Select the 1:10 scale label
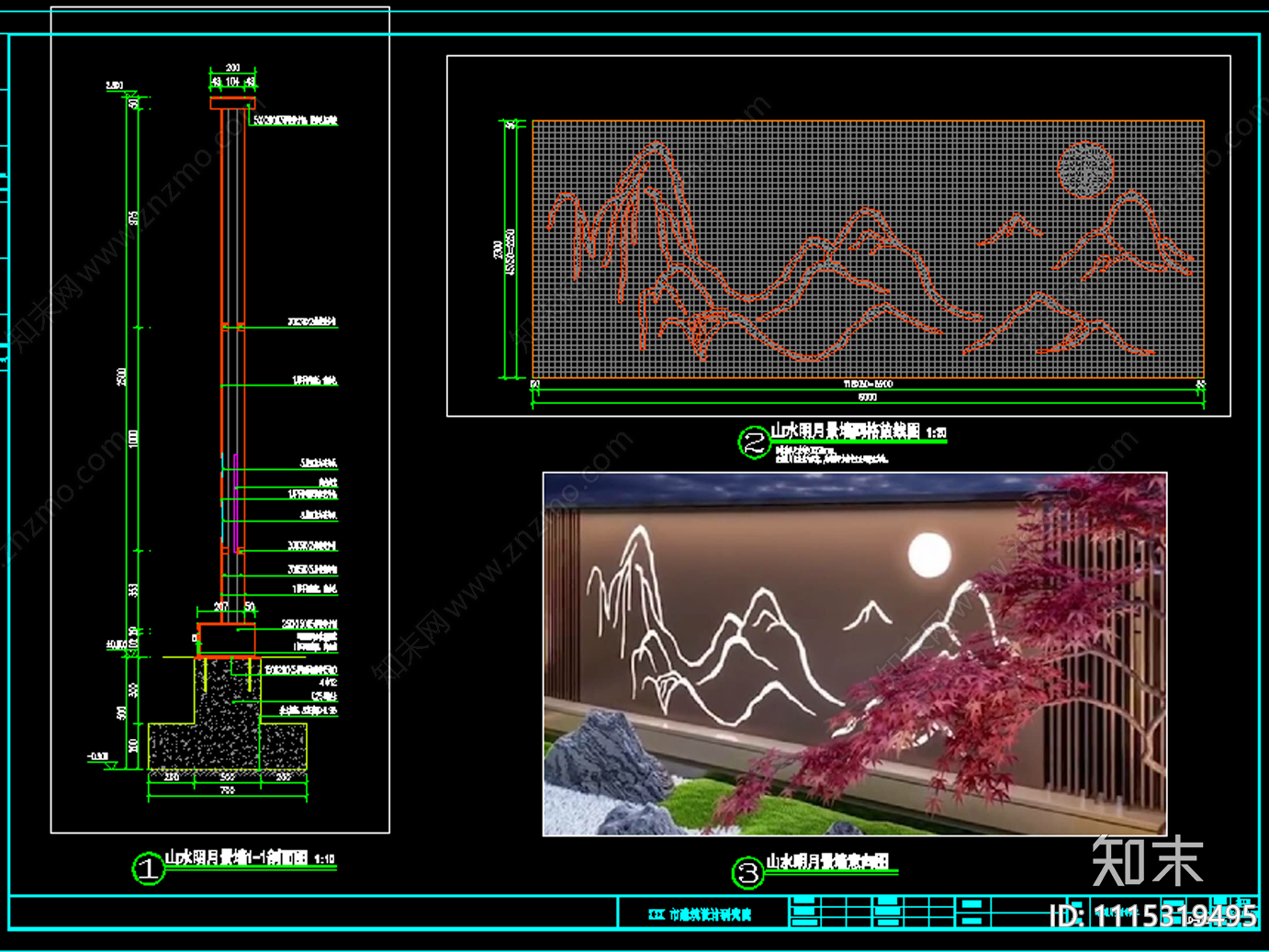Viewport: 1269px width, 952px height. pyautogui.click(x=324, y=859)
